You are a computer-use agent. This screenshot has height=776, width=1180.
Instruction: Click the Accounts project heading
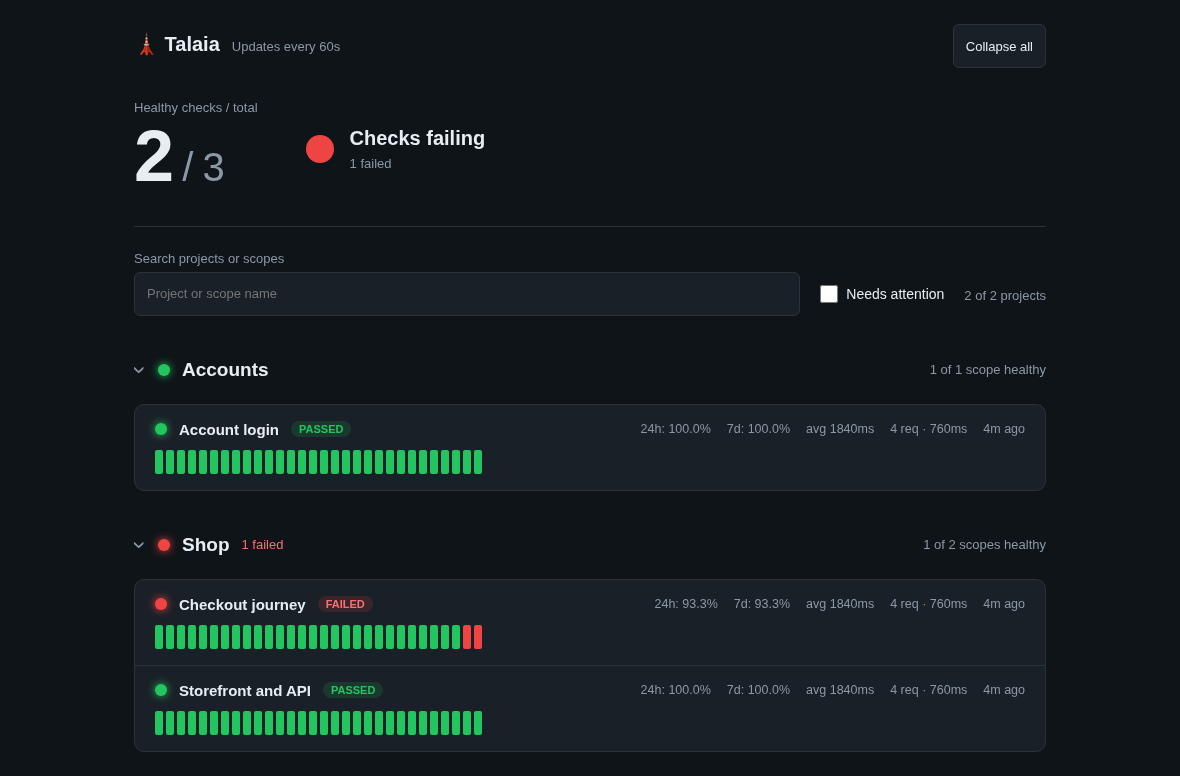pos(225,370)
